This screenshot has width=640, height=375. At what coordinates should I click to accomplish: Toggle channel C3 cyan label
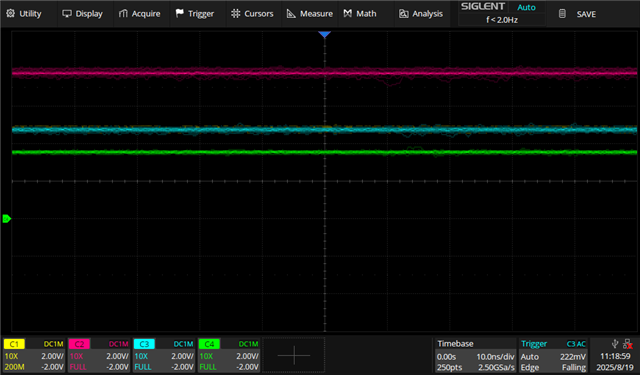(144, 344)
